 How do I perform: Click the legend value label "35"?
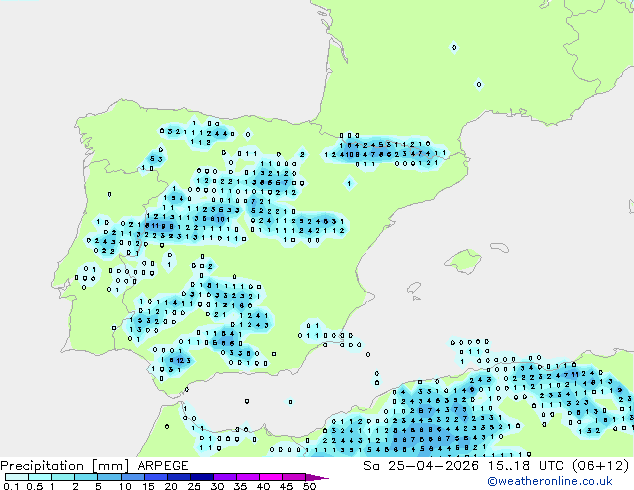click(240, 486)
